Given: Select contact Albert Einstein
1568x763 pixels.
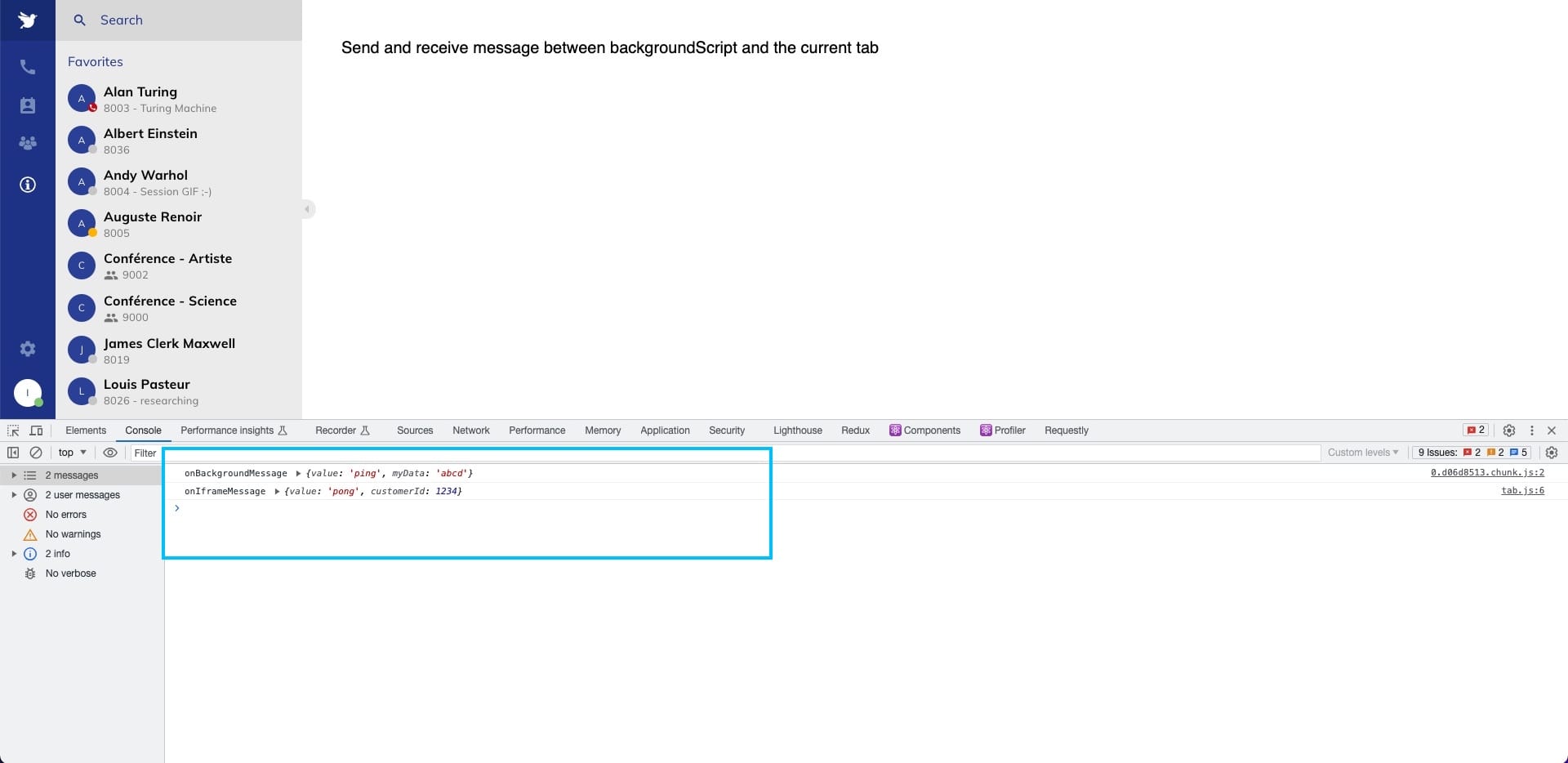Looking at the screenshot, I should click(179, 141).
